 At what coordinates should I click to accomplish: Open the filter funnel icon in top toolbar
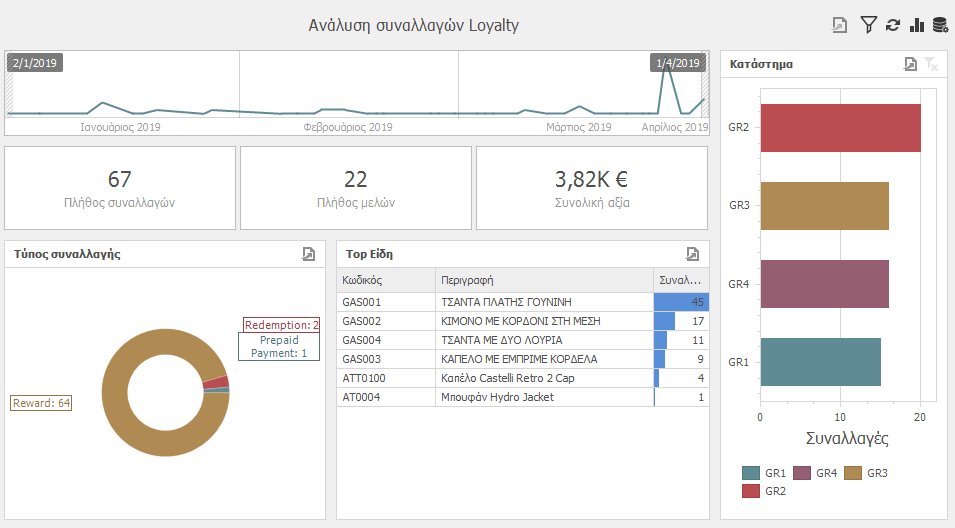869,25
